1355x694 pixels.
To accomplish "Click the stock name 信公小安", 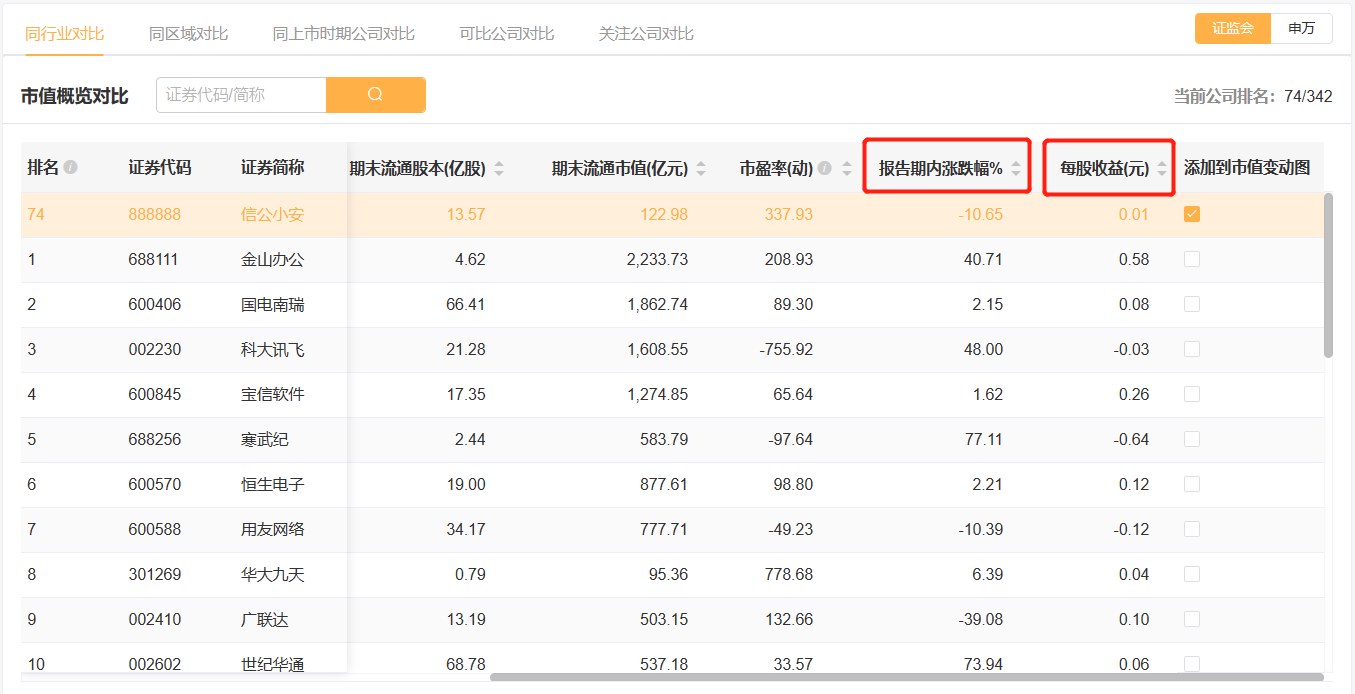I will click(272, 214).
